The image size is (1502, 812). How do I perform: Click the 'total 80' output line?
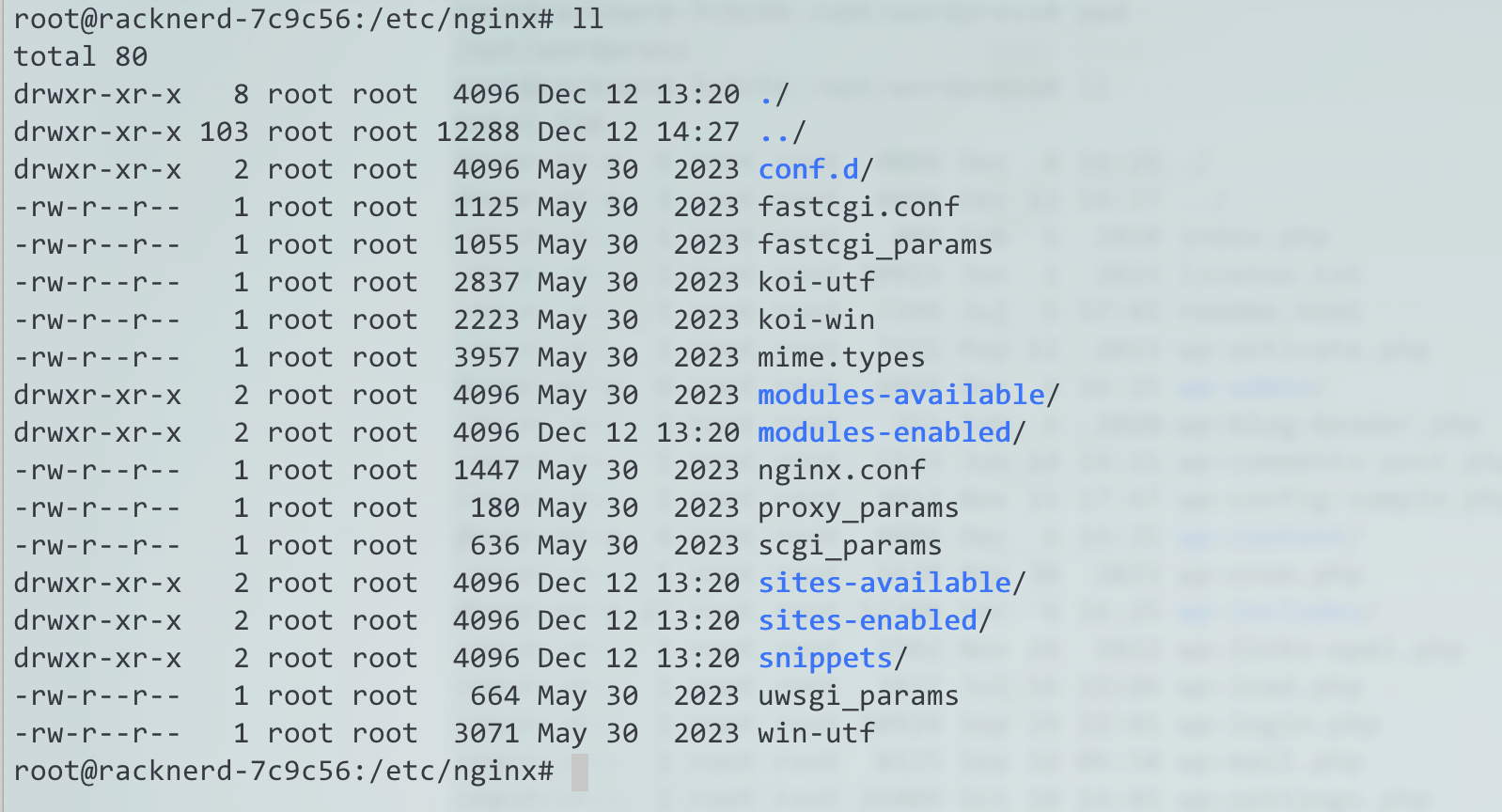coord(81,56)
